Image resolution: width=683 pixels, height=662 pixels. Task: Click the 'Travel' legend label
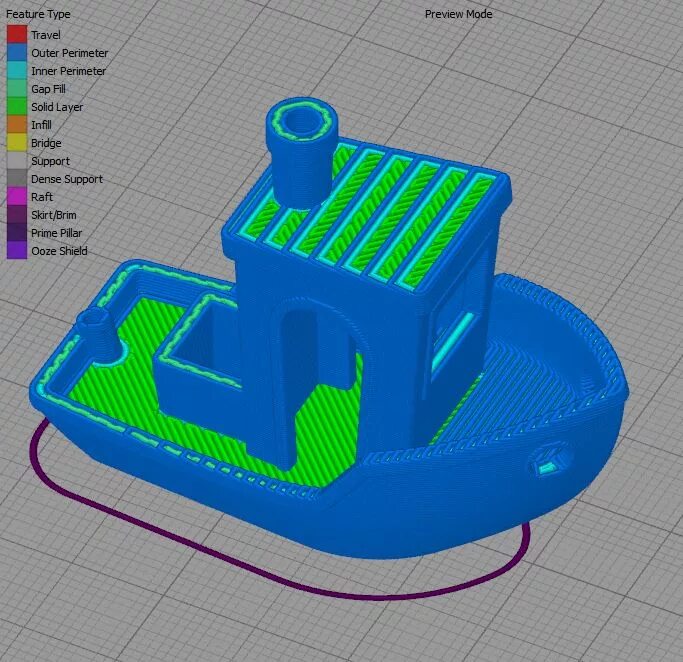46,35
